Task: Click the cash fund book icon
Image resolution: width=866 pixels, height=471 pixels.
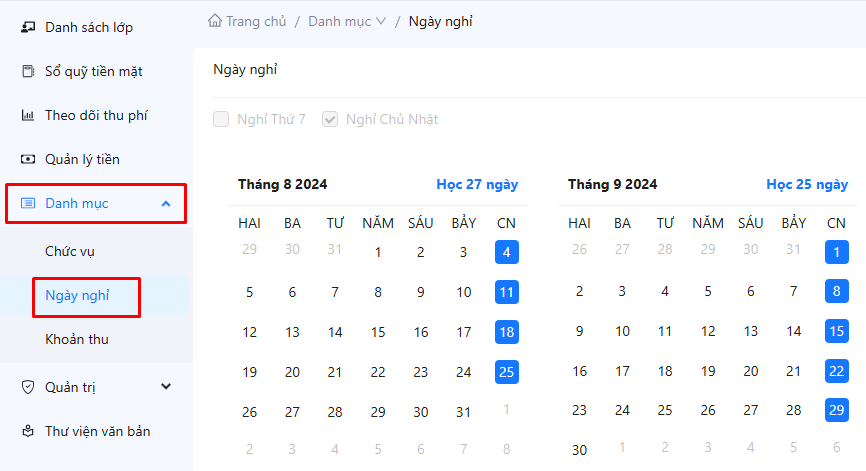Action: coord(28,71)
